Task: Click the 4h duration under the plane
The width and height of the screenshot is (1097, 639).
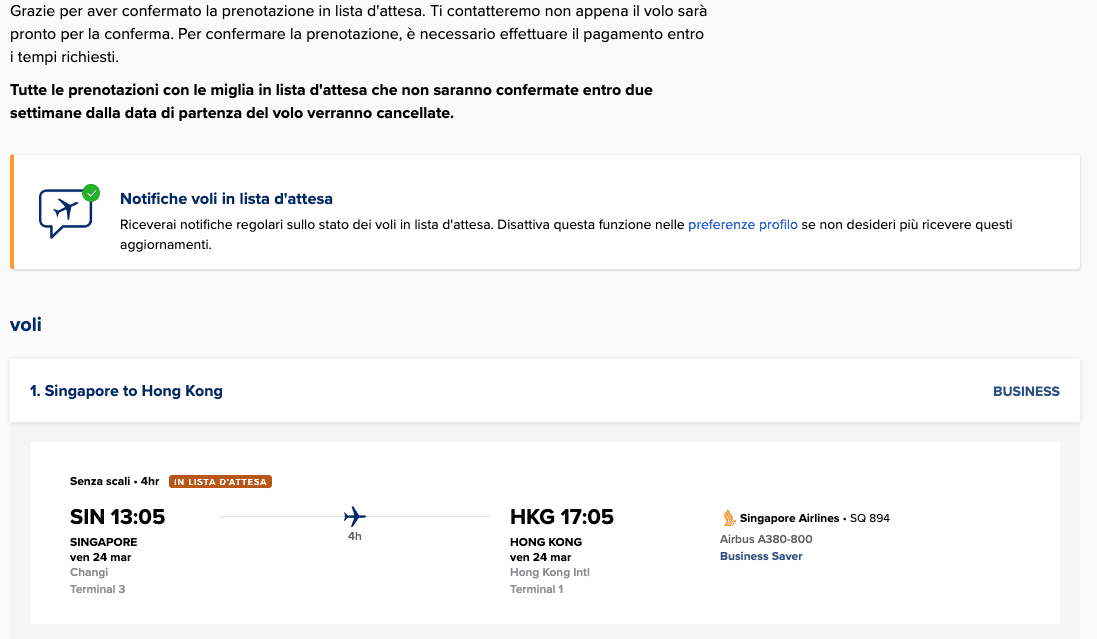Action: [x=355, y=536]
